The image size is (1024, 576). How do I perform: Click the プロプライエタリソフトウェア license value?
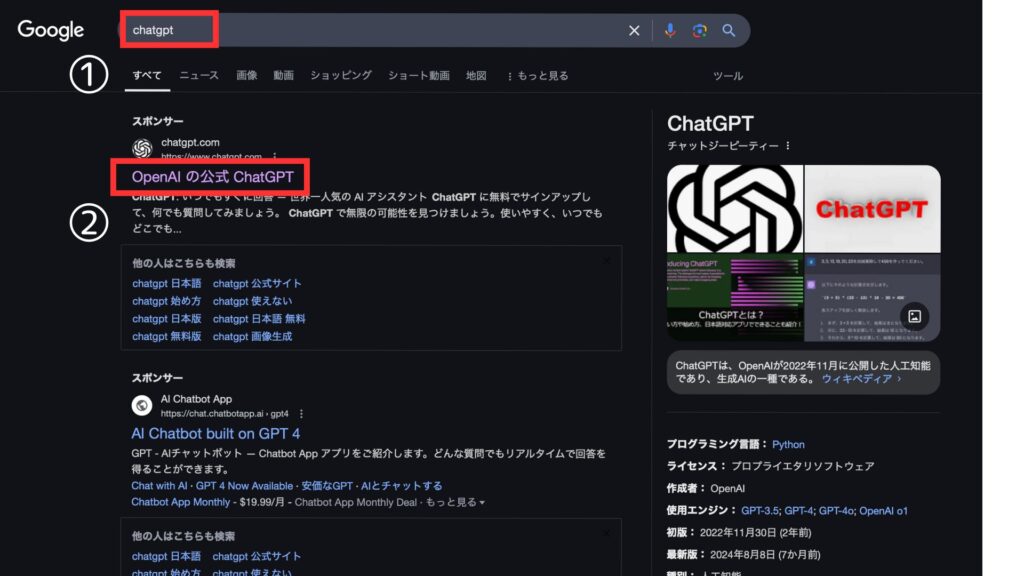pos(803,466)
